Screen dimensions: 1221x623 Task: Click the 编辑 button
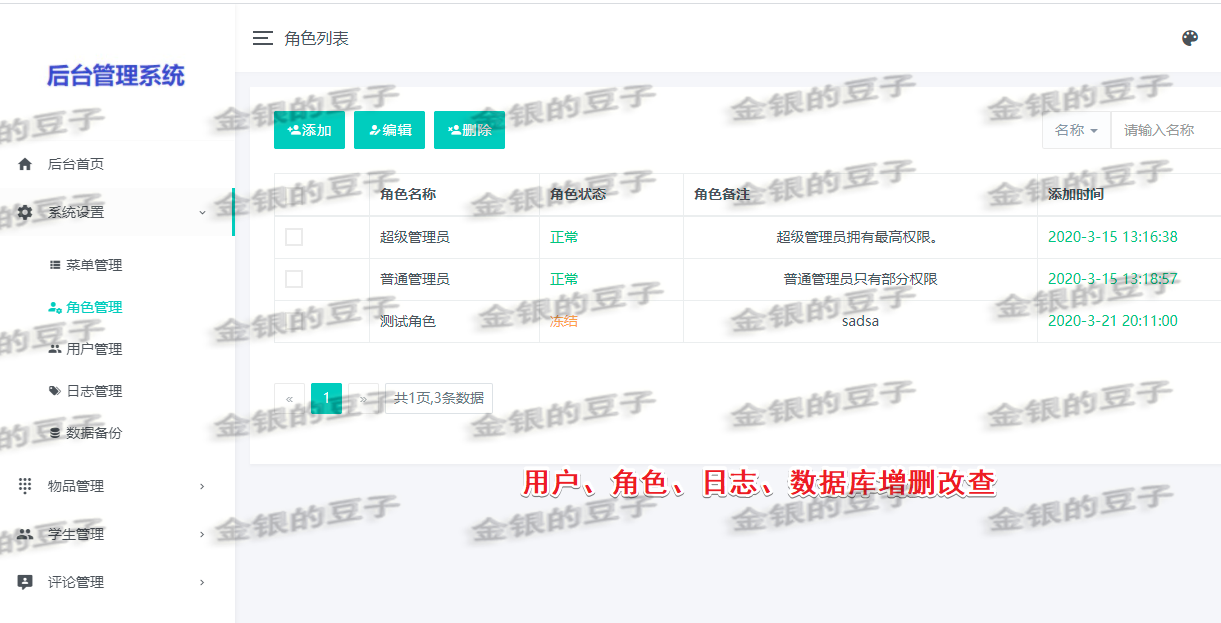point(389,130)
